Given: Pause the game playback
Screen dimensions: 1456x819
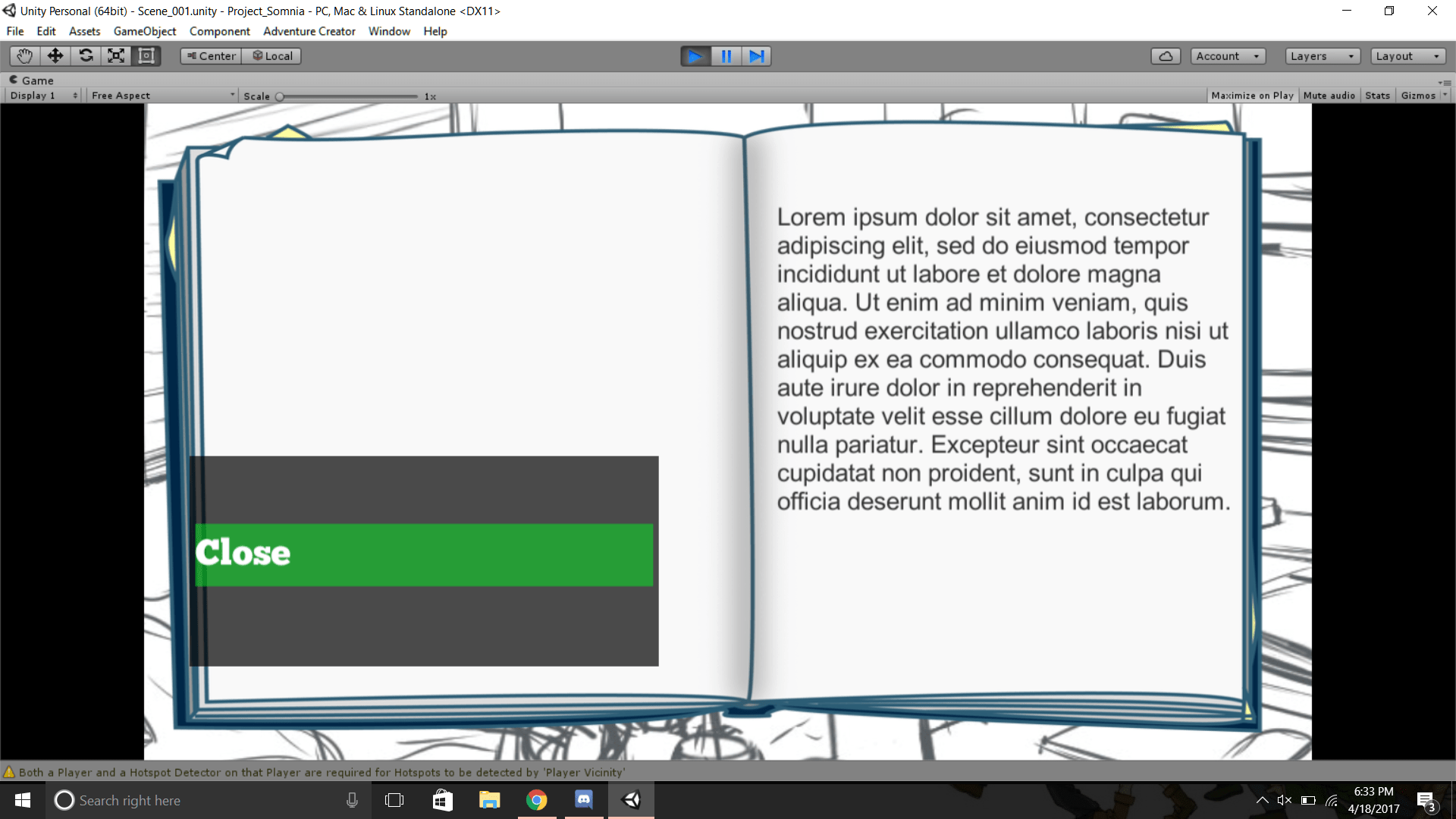Looking at the screenshot, I should (726, 56).
